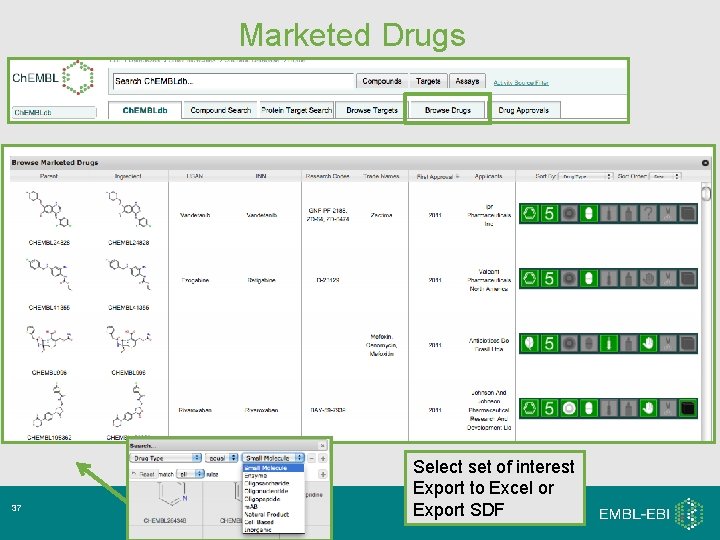The width and height of the screenshot is (720, 540).
Task: Click the grey hand warning icon in Retigabine row
Action: tap(648, 278)
